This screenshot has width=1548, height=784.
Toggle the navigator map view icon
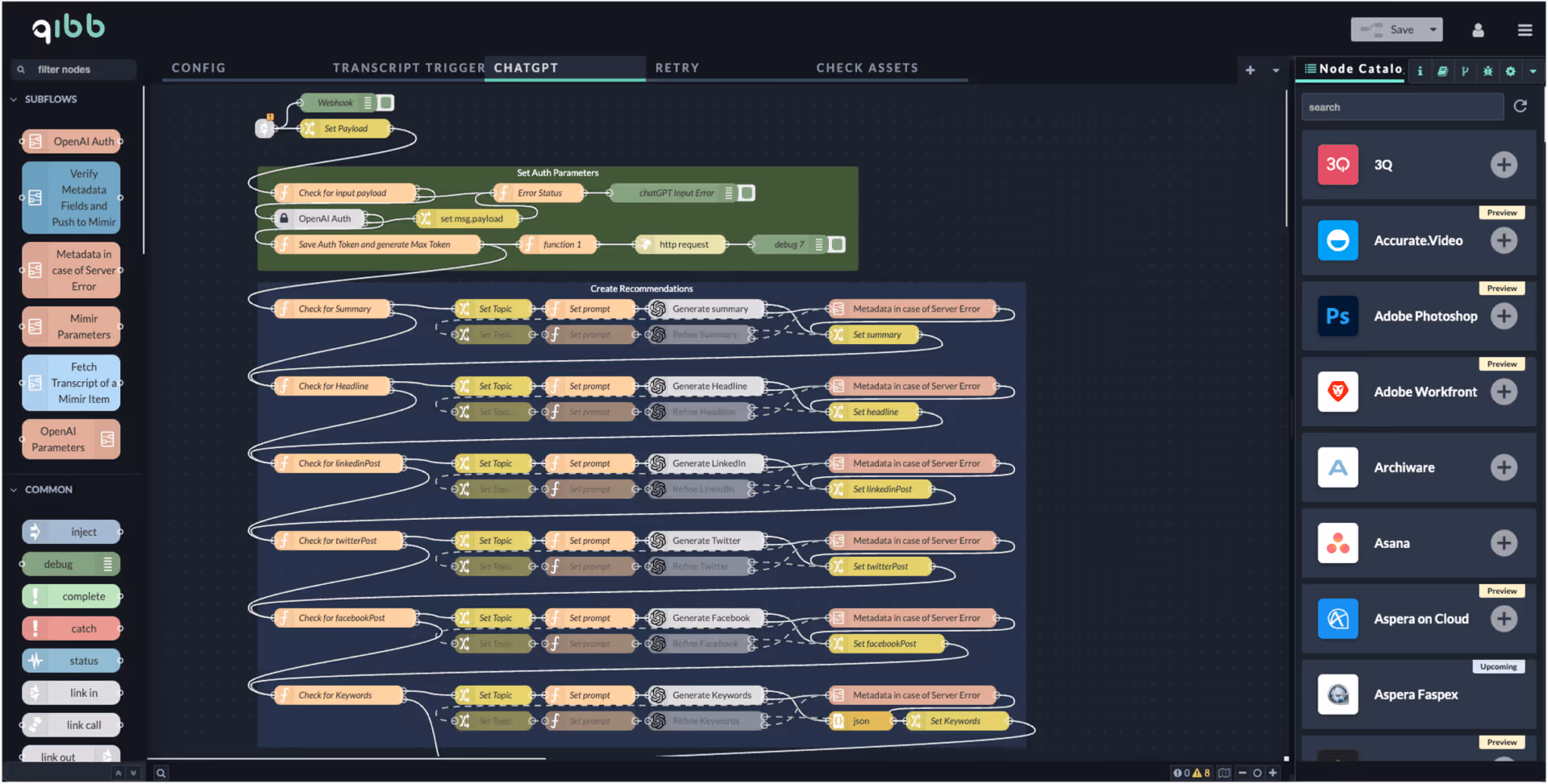[1225, 774]
